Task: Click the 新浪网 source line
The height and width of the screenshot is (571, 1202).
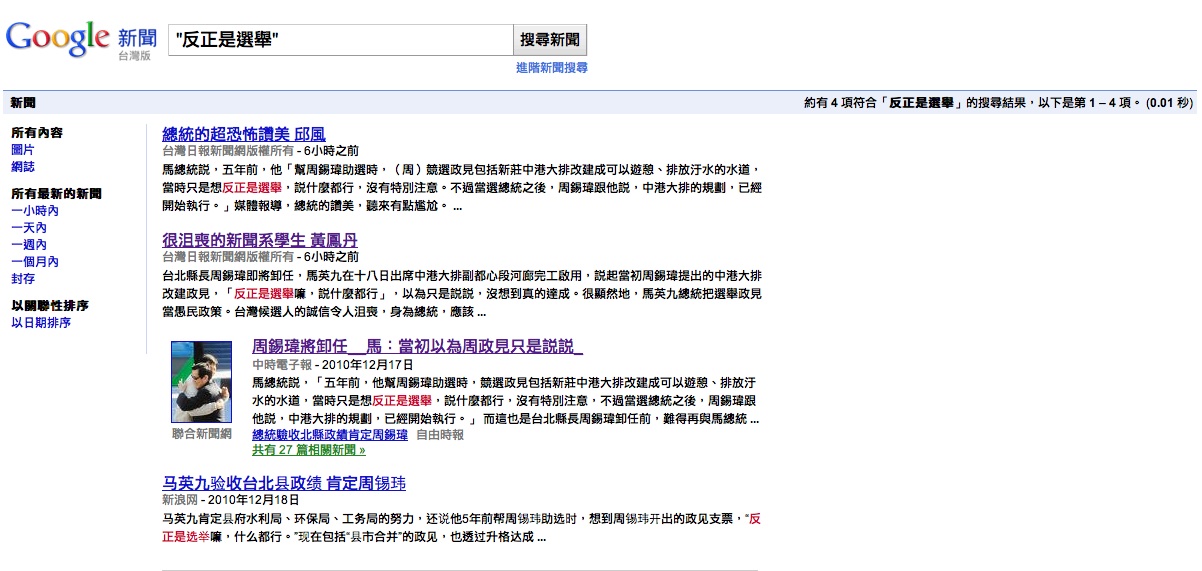Action: pos(180,499)
